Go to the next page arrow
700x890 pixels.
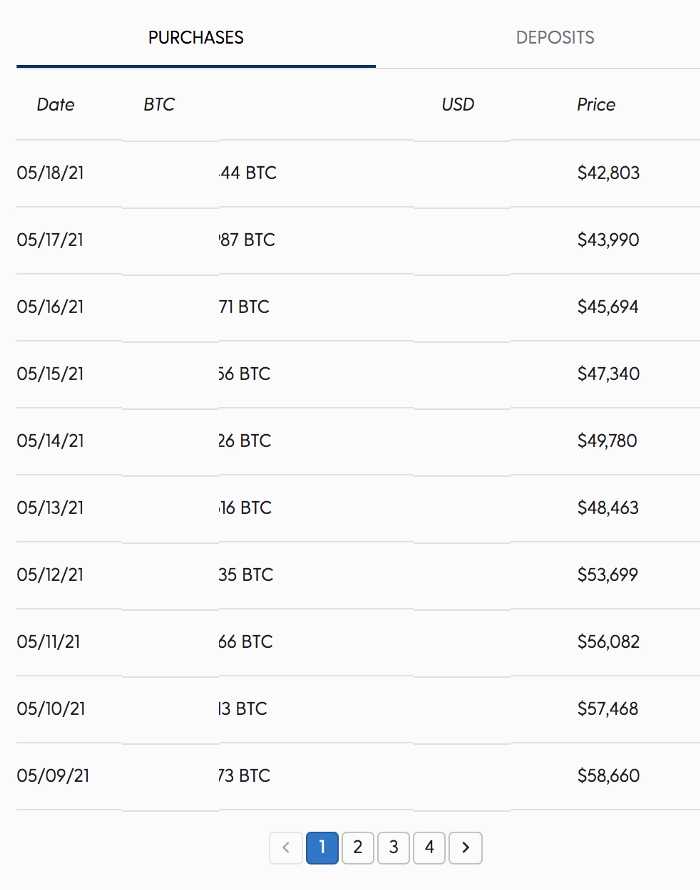tap(465, 848)
